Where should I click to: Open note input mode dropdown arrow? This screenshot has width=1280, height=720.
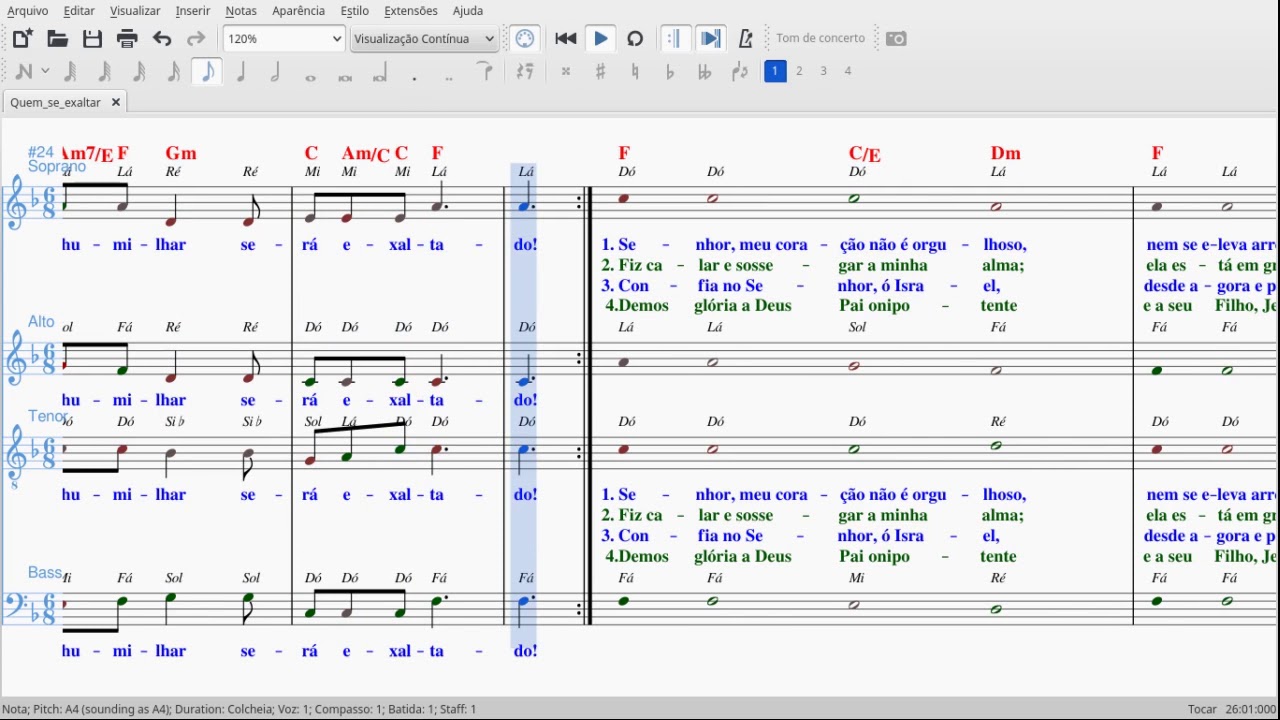coord(45,71)
